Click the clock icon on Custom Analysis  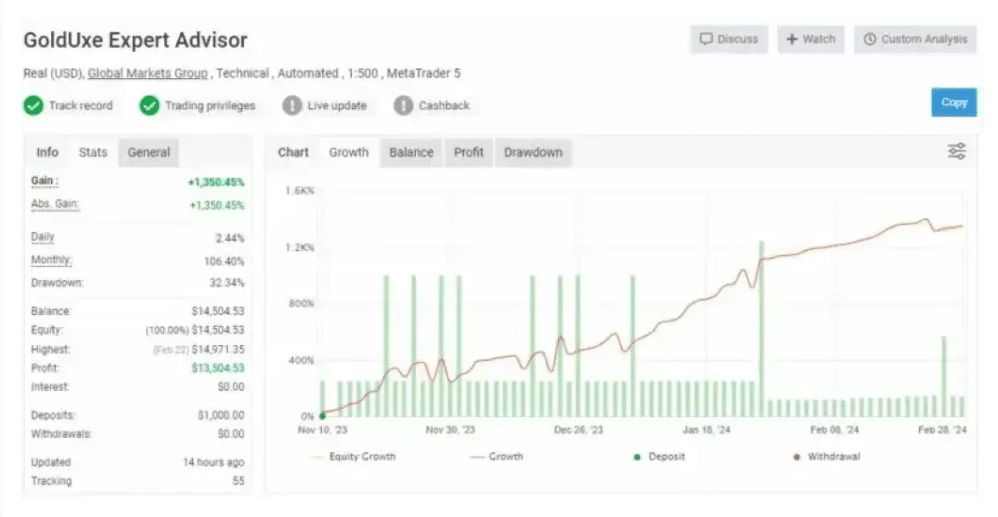click(870, 40)
